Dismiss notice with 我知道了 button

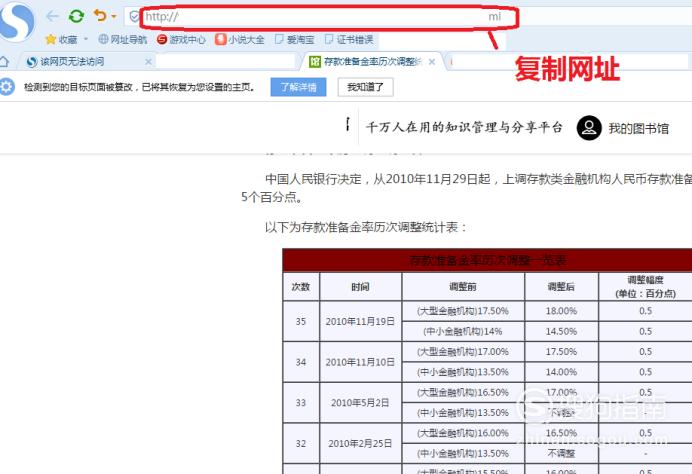(365, 87)
